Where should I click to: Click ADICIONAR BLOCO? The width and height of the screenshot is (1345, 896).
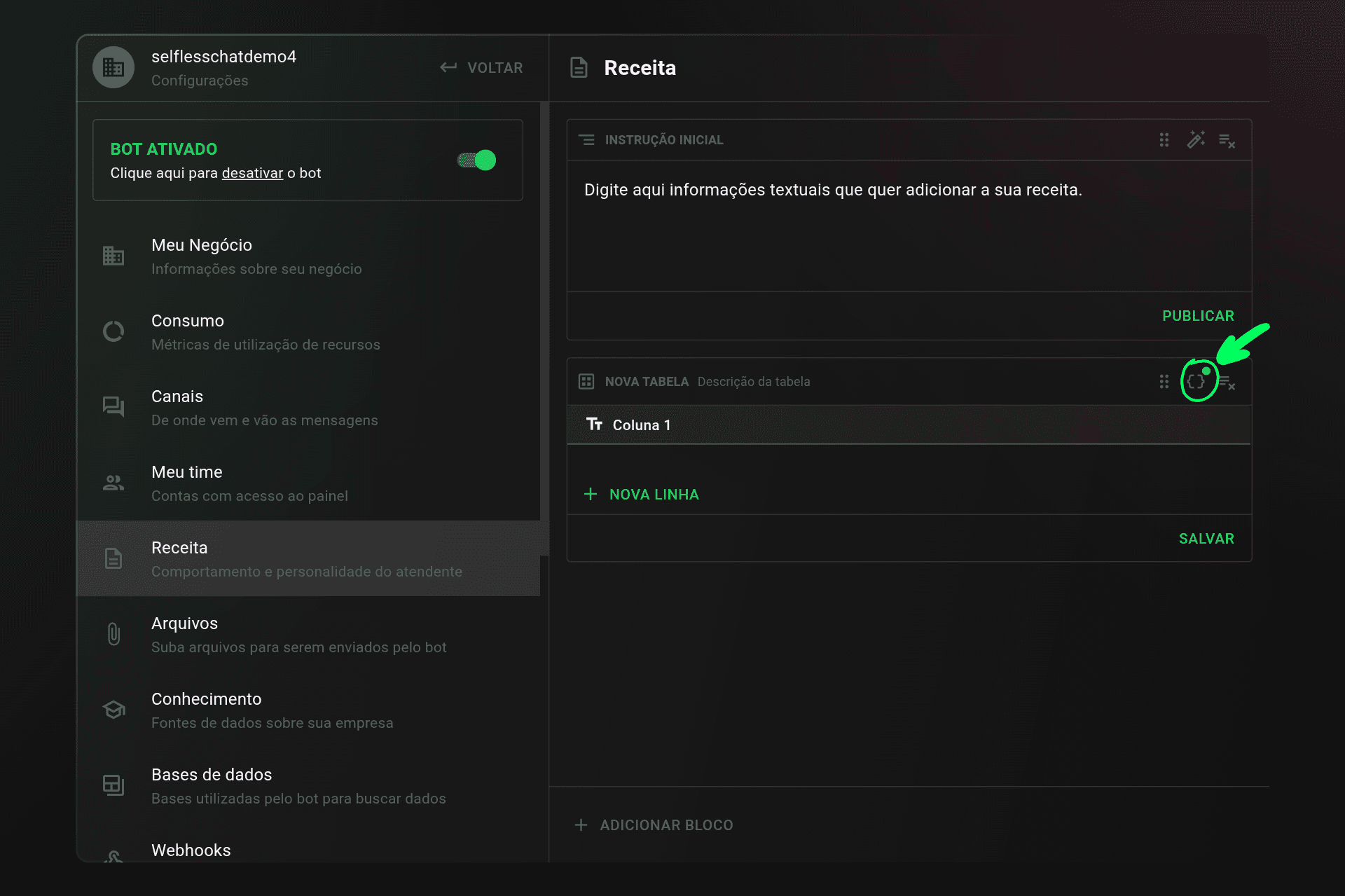654,825
